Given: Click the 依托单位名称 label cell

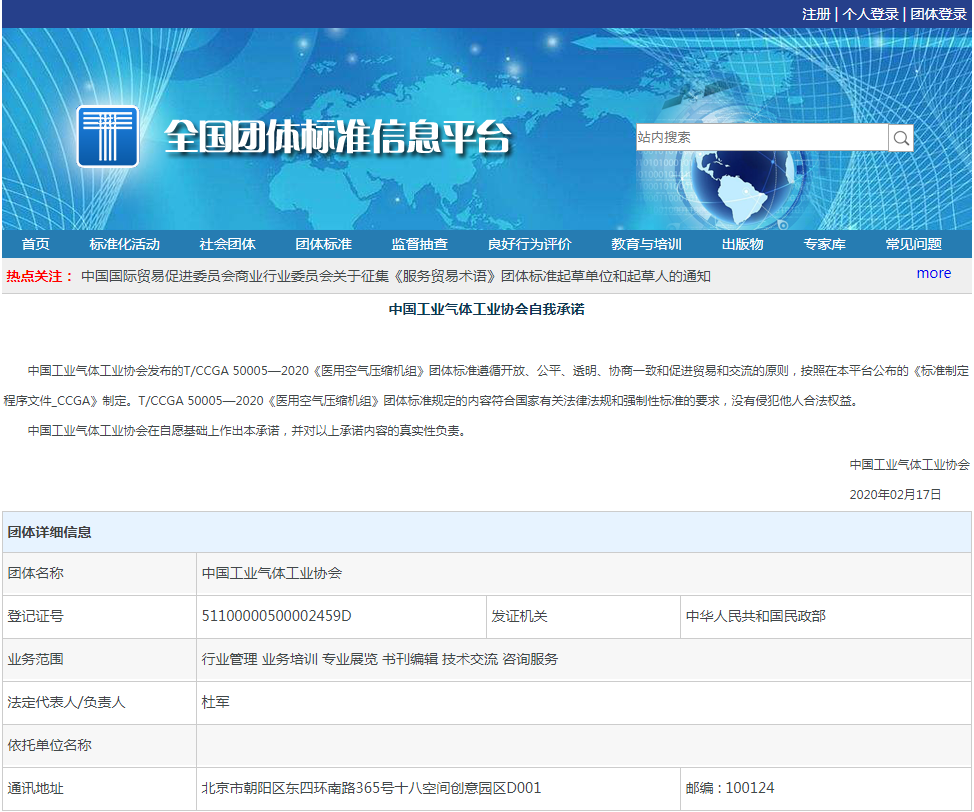Looking at the screenshot, I should (99, 746).
